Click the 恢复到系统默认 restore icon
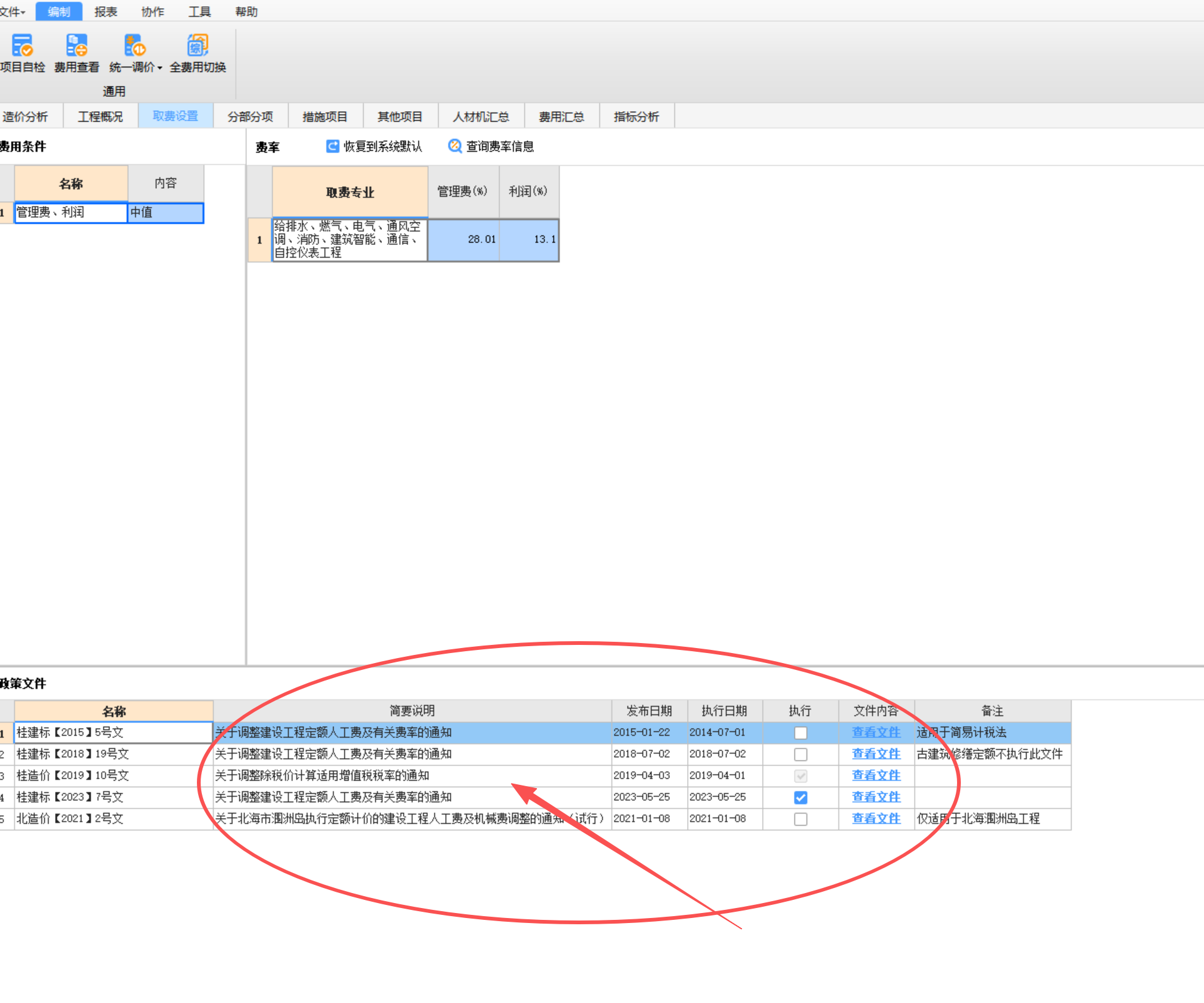This screenshot has height=1003, width=1204. click(x=333, y=146)
